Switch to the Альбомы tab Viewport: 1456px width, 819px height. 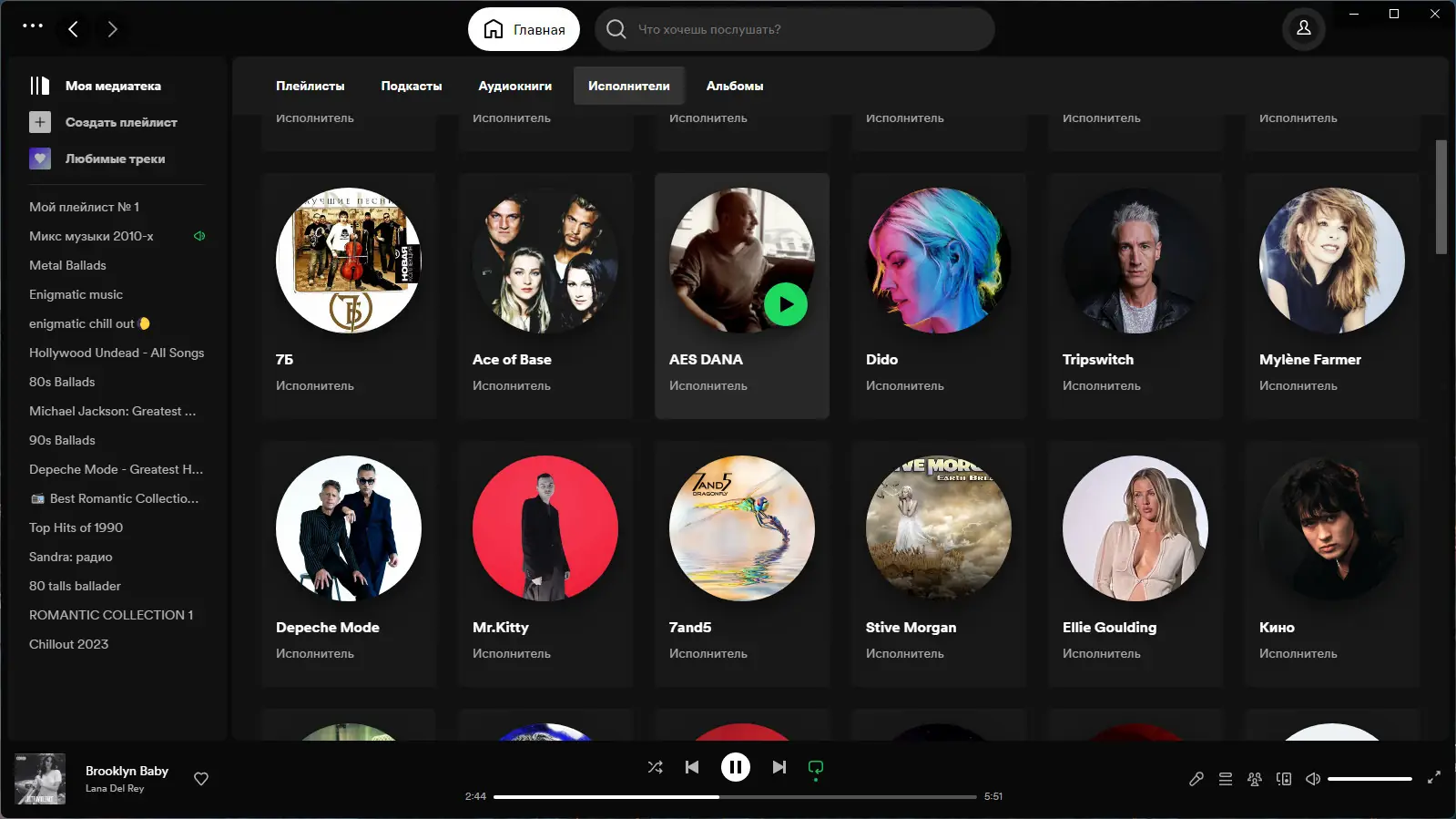pyautogui.click(x=735, y=86)
